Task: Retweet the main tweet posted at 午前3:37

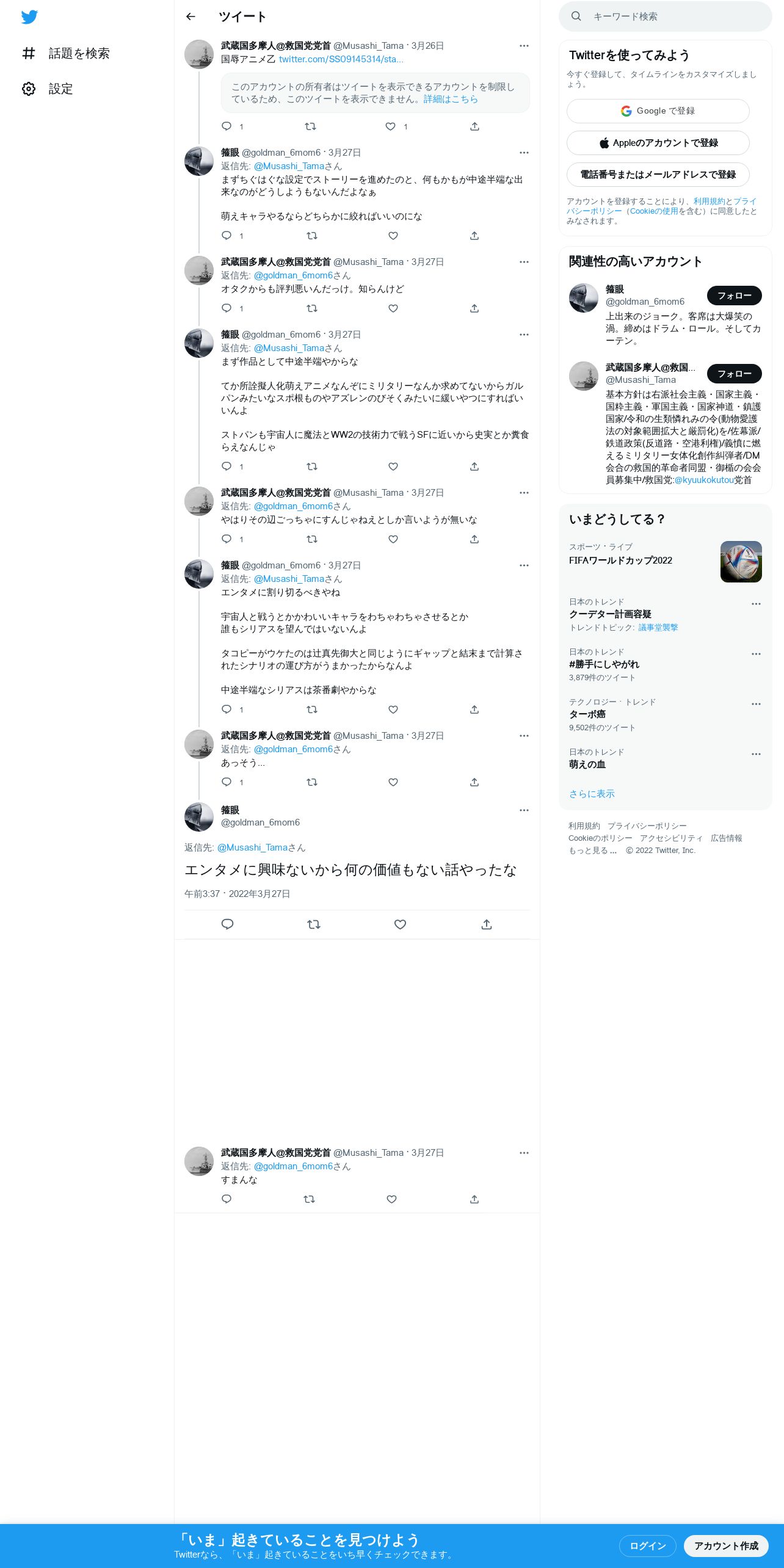Action: (314, 924)
